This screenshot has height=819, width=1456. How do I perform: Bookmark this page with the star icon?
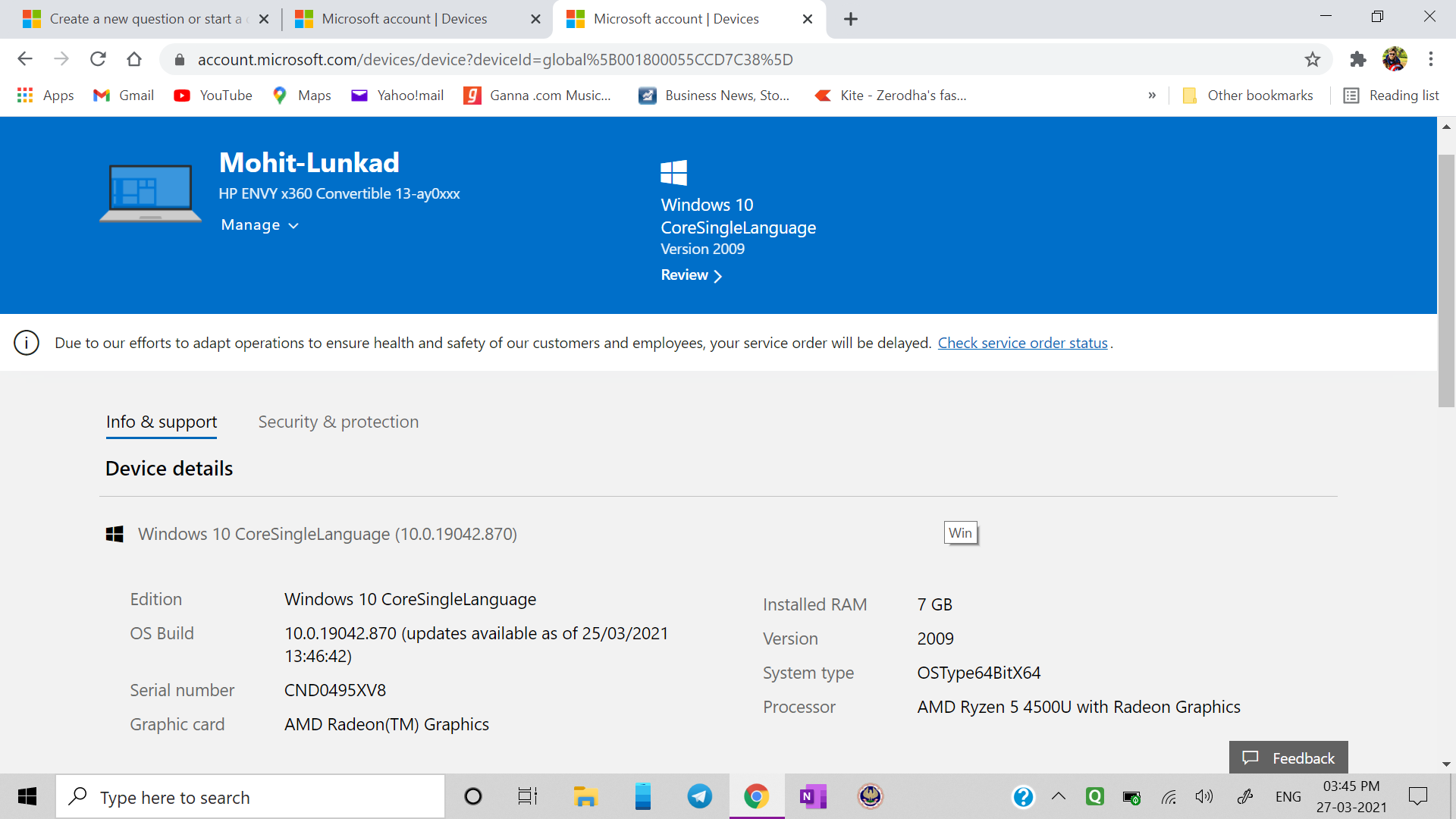click(1313, 59)
